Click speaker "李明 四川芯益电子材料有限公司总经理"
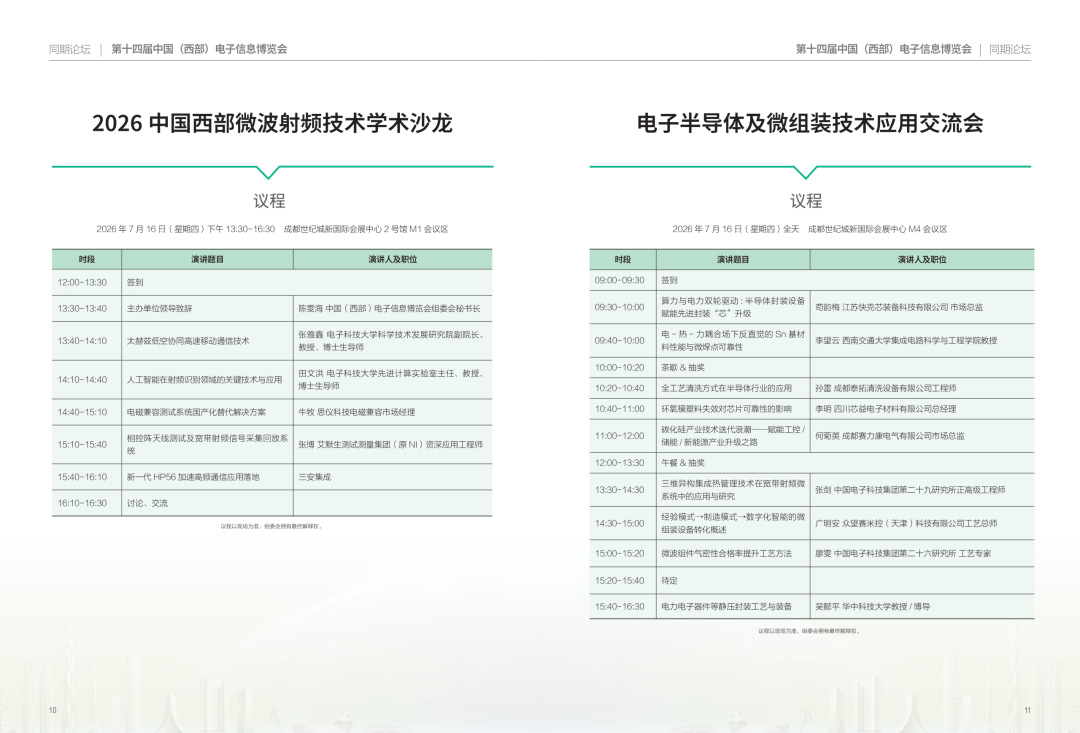 [x=886, y=409]
